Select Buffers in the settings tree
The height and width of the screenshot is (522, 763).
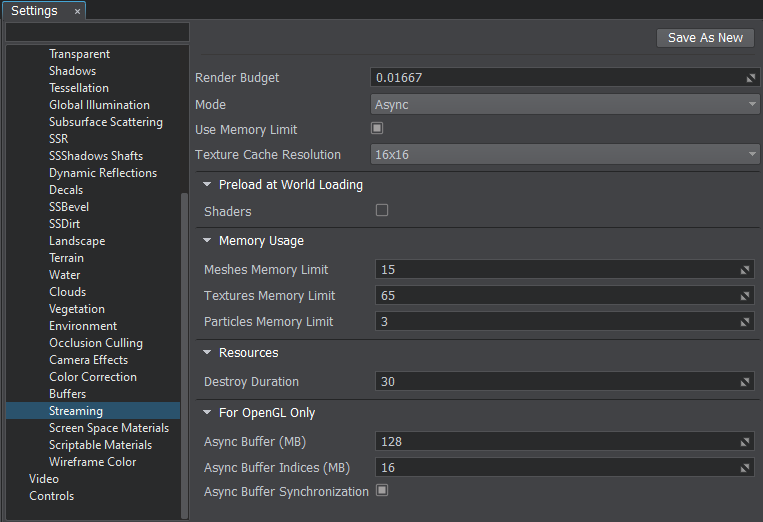[x=67, y=394]
